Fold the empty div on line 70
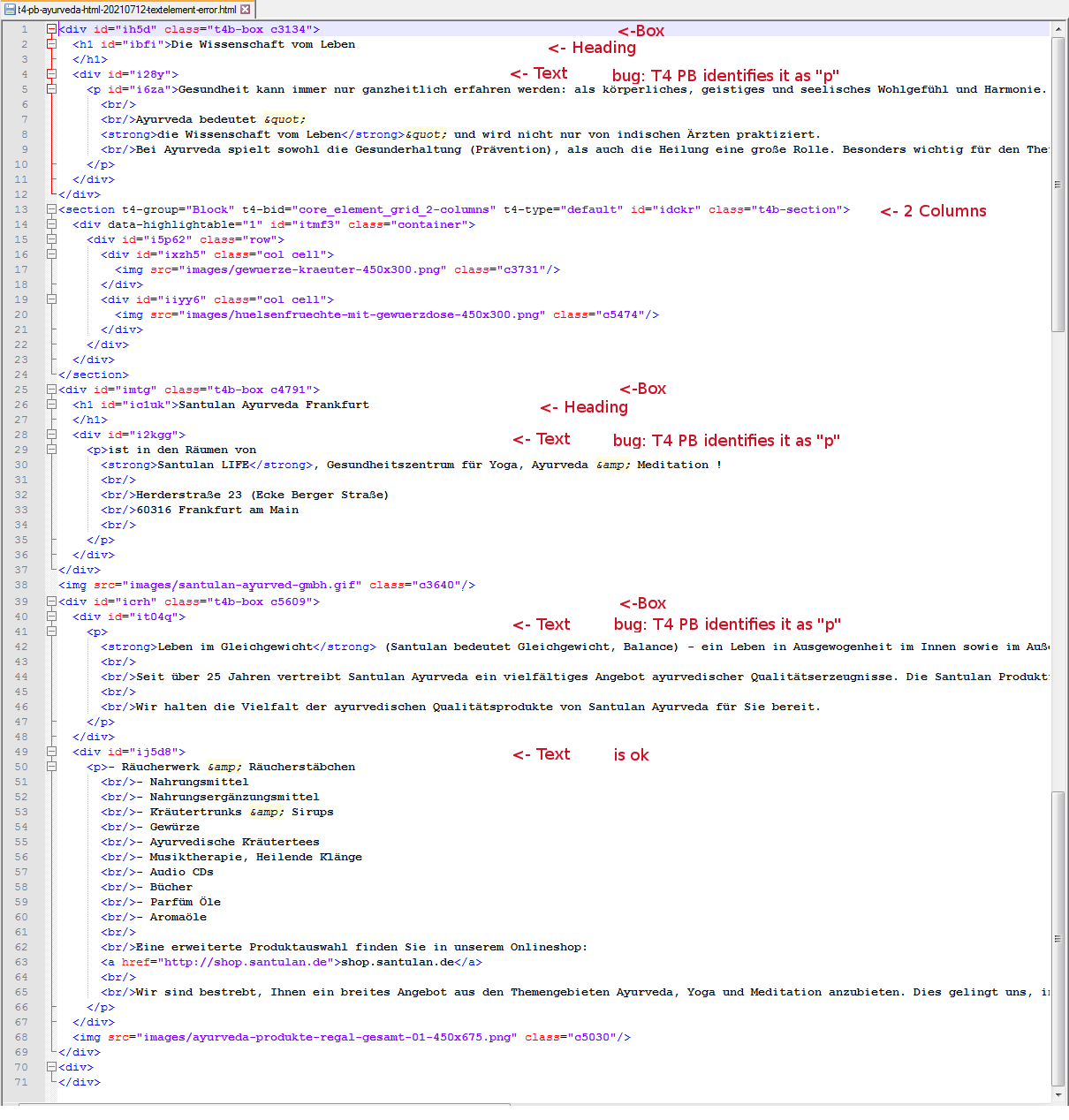The height and width of the screenshot is (1120, 1069). coord(51,1067)
